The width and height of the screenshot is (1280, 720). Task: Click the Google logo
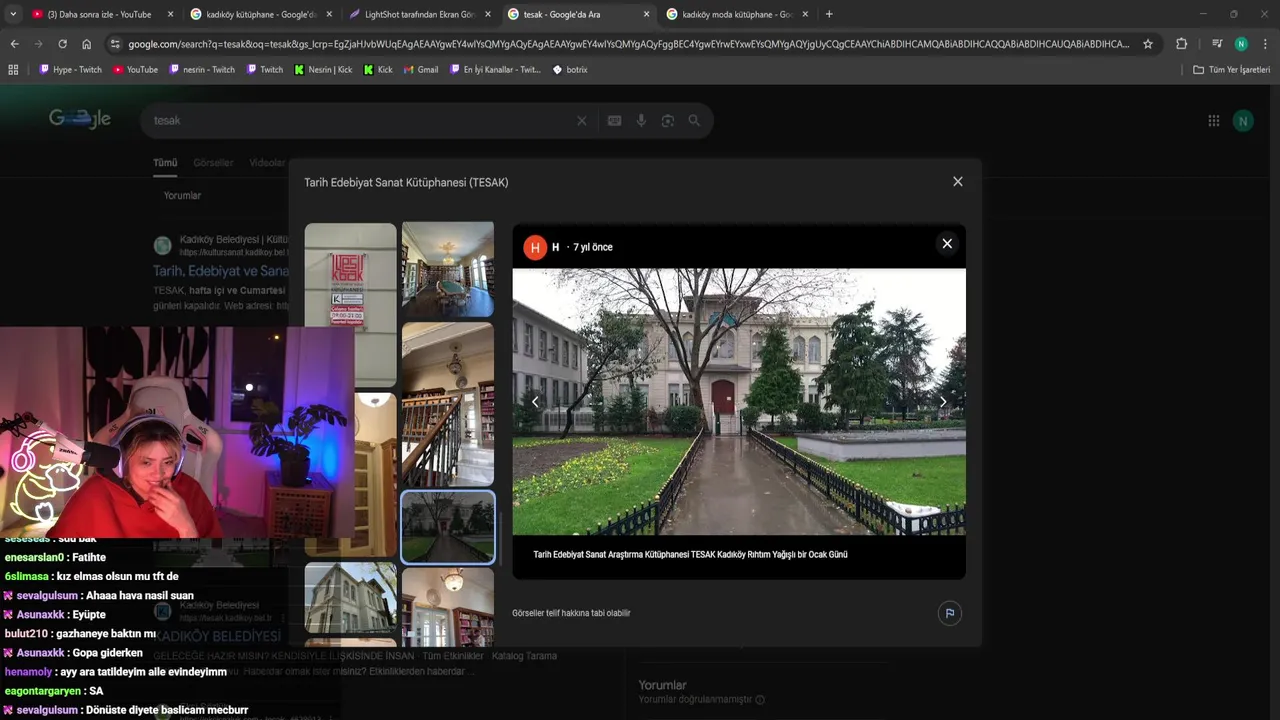pos(80,119)
